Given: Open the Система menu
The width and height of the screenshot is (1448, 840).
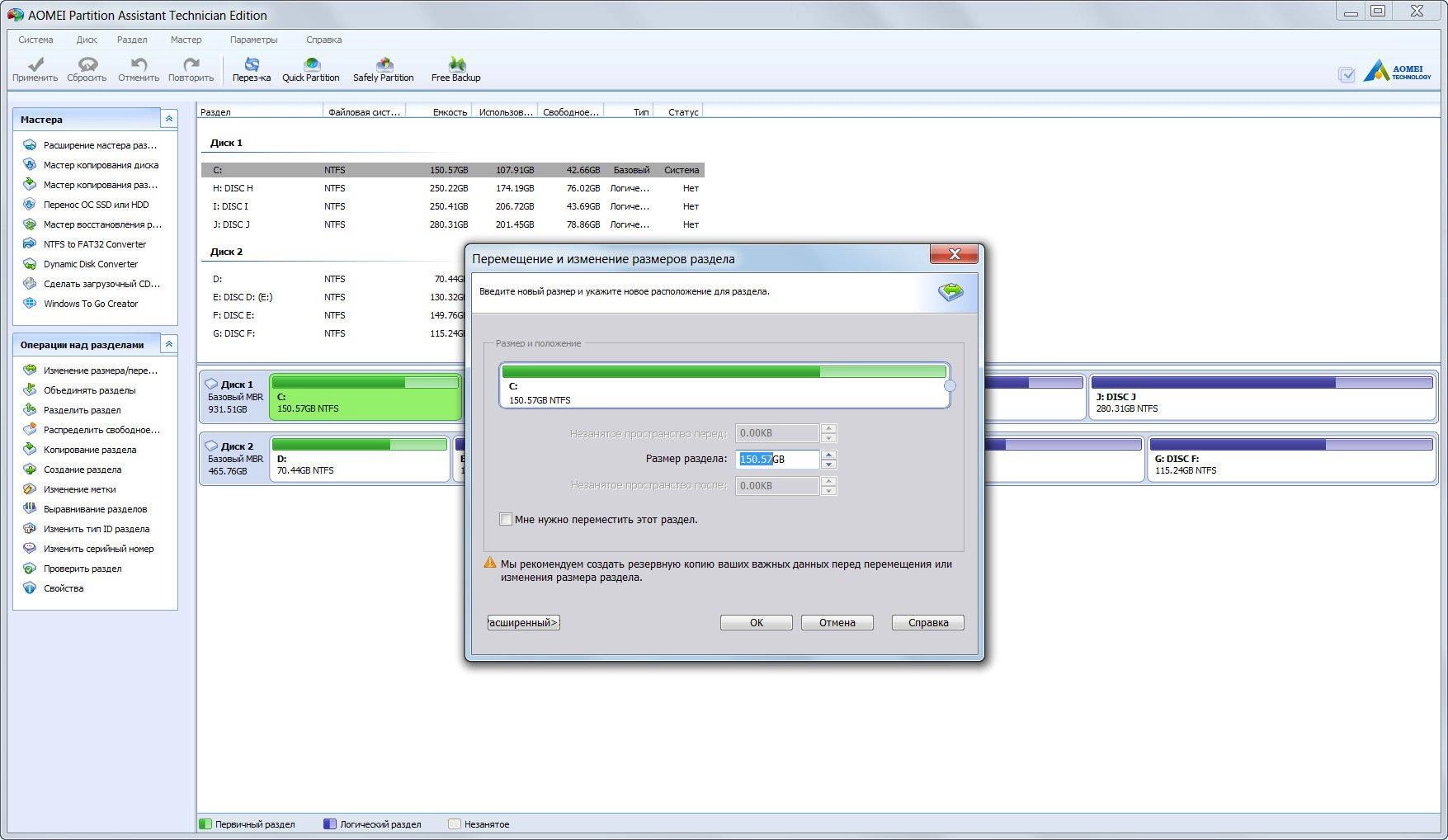Looking at the screenshot, I should (x=35, y=40).
